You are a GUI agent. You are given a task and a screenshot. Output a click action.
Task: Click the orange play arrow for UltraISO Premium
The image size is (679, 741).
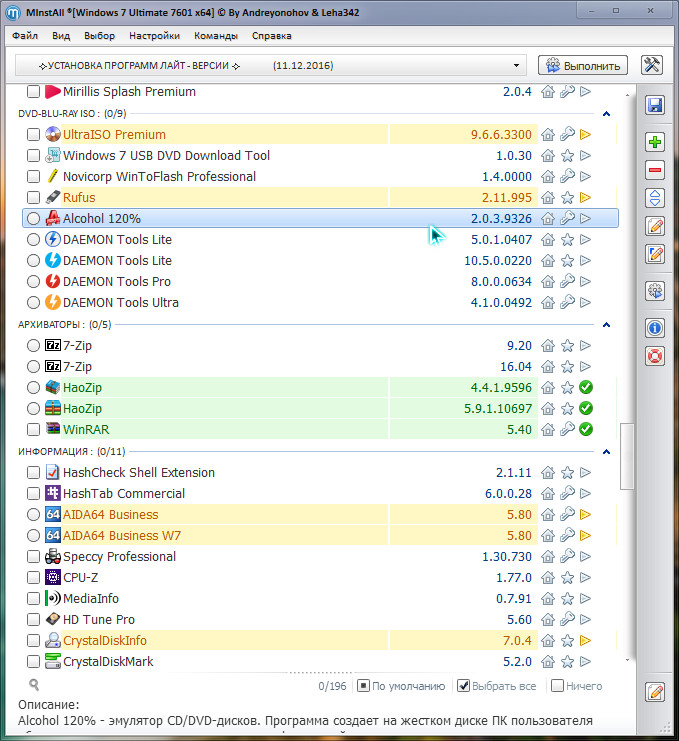(x=585, y=135)
